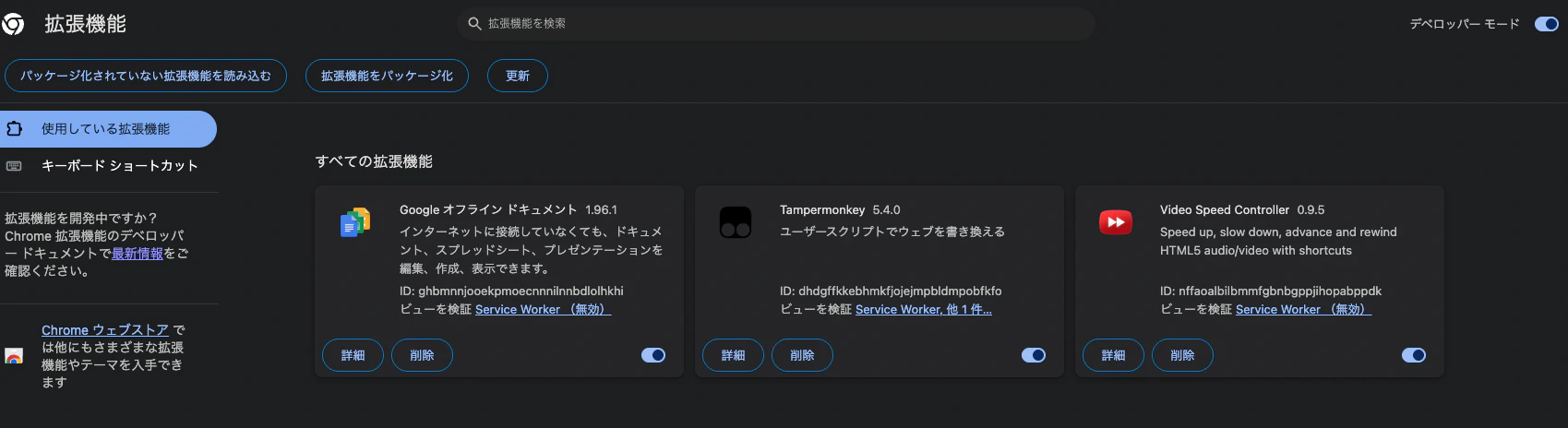
Task: Open 詳細 for Video Speed Controller
Action: pyautogui.click(x=1113, y=355)
